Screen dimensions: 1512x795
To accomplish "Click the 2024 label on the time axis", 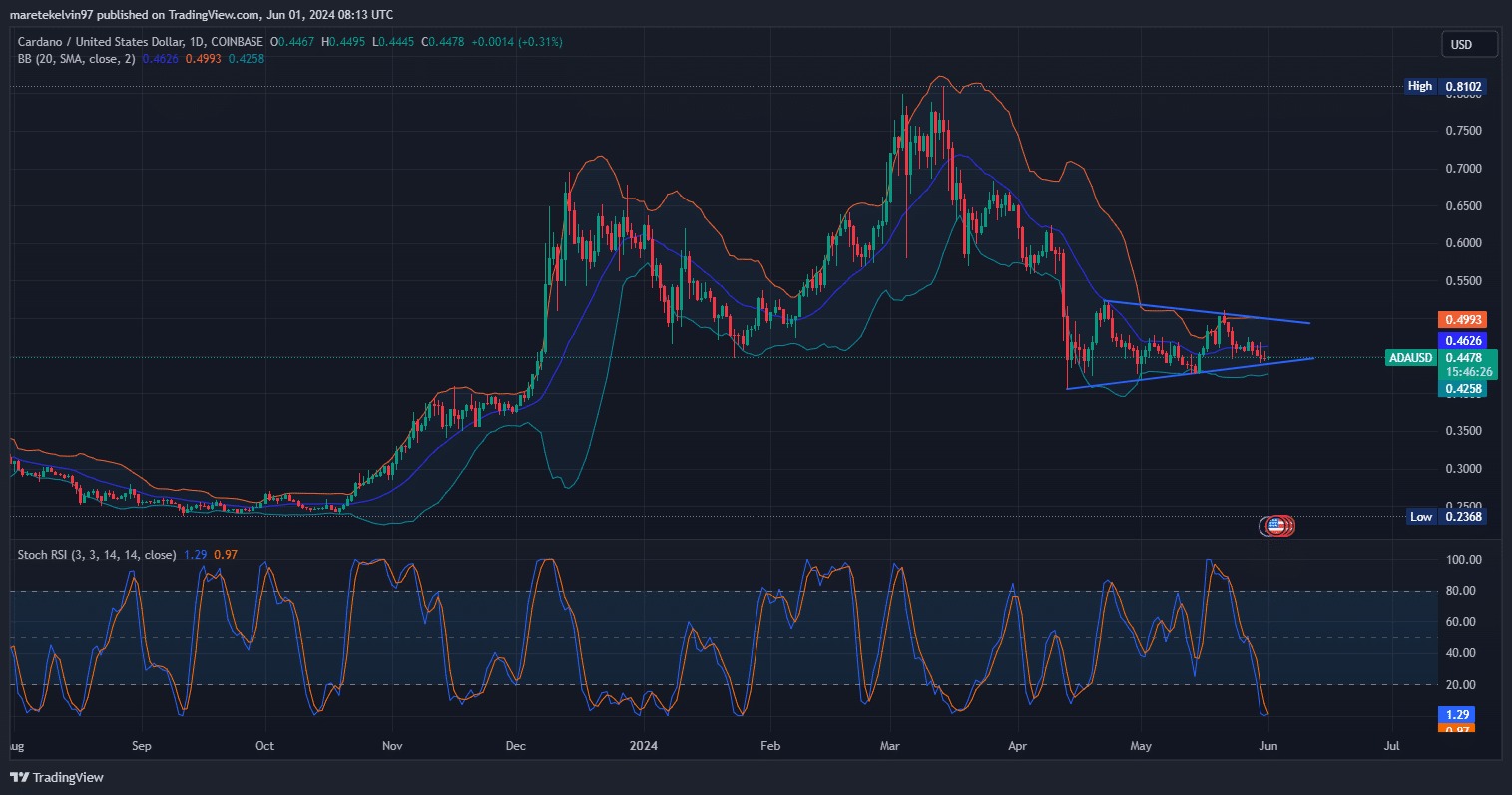I will (643, 746).
